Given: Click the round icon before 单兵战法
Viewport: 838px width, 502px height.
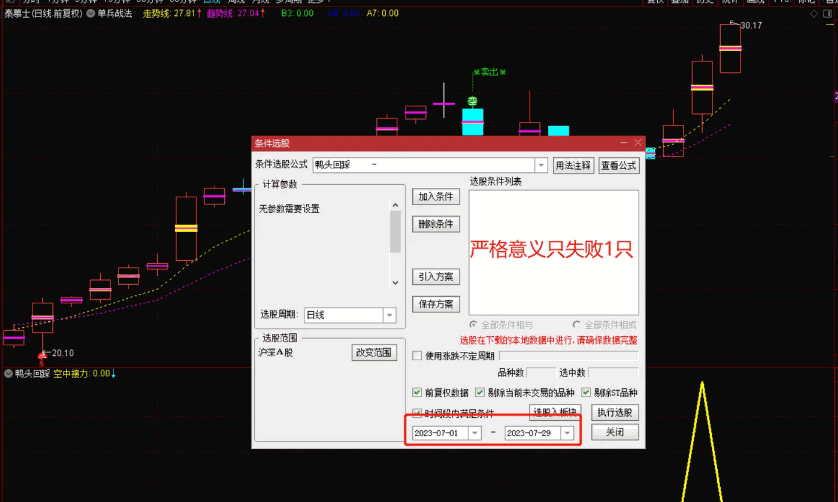Looking at the screenshot, I should tap(91, 13).
